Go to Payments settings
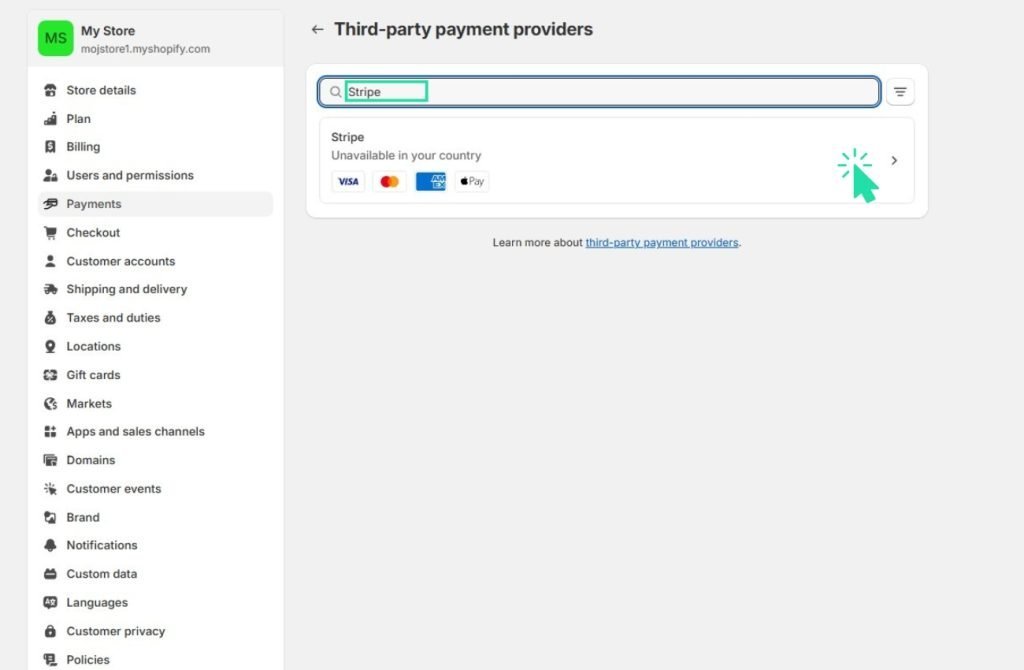 point(155,204)
